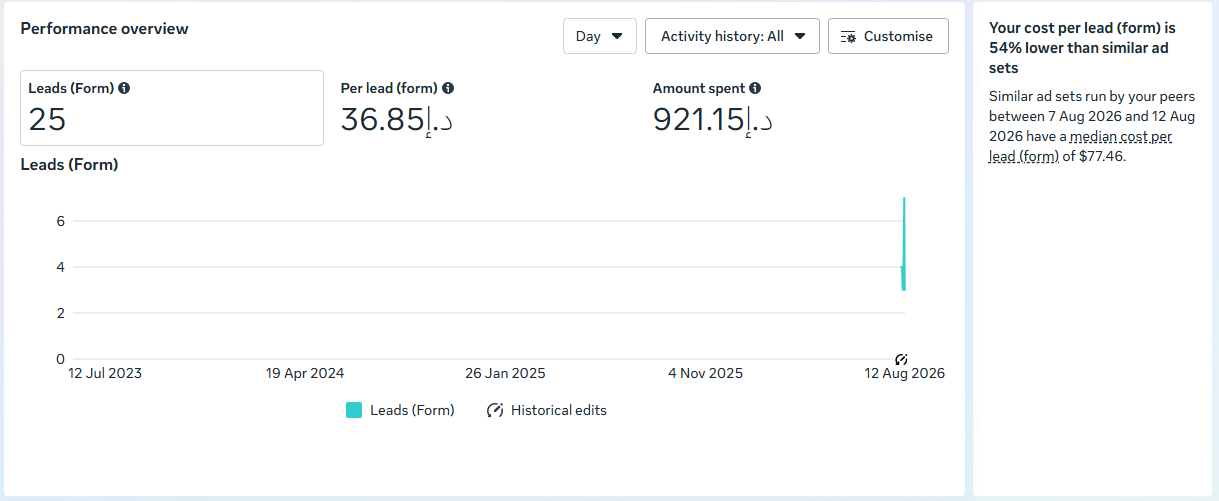
Task: Click info icon beside Per lead (form)
Action: (x=448, y=88)
